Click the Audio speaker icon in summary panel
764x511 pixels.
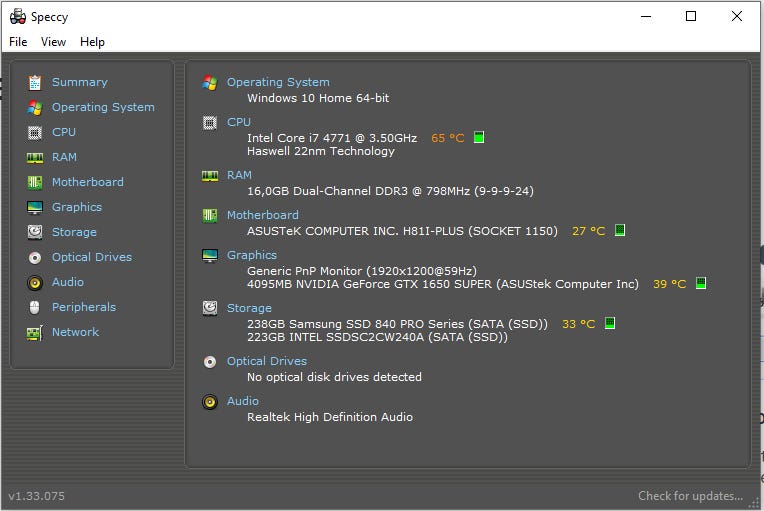(x=210, y=402)
